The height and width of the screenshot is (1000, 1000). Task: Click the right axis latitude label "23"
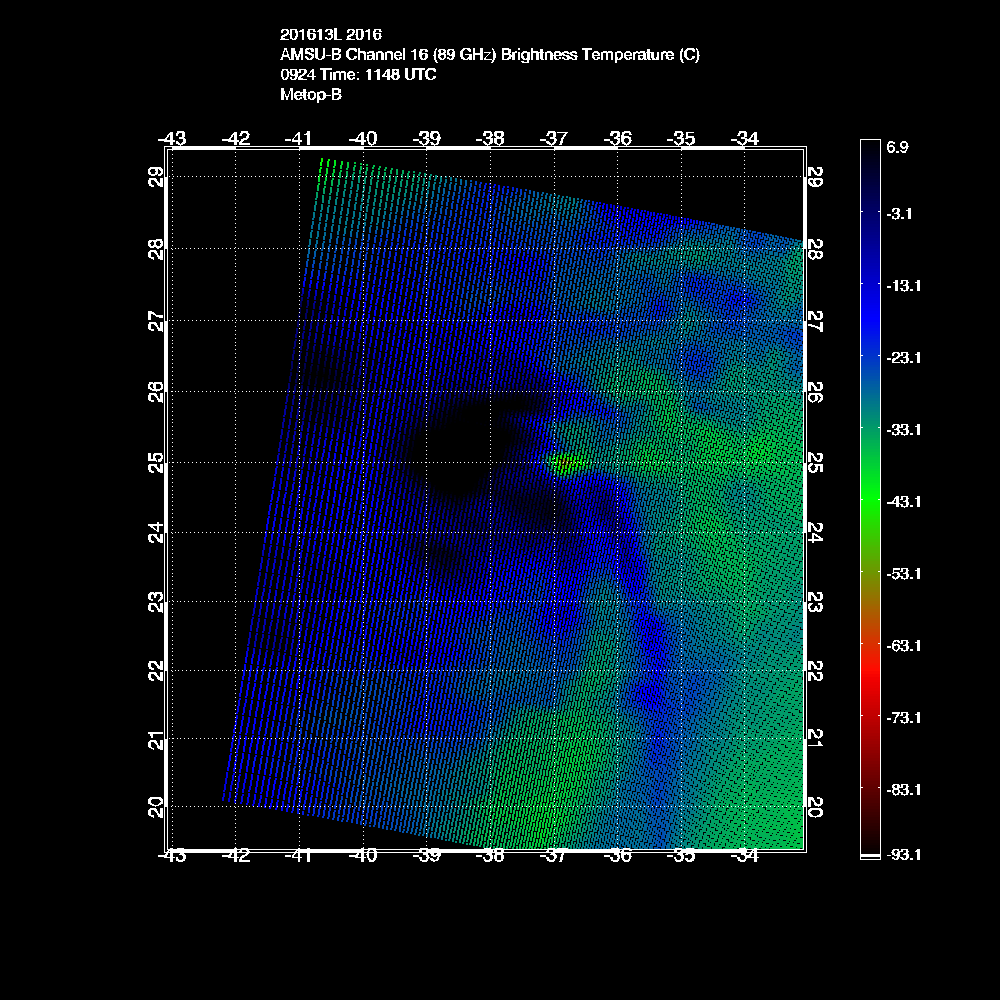point(816,601)
